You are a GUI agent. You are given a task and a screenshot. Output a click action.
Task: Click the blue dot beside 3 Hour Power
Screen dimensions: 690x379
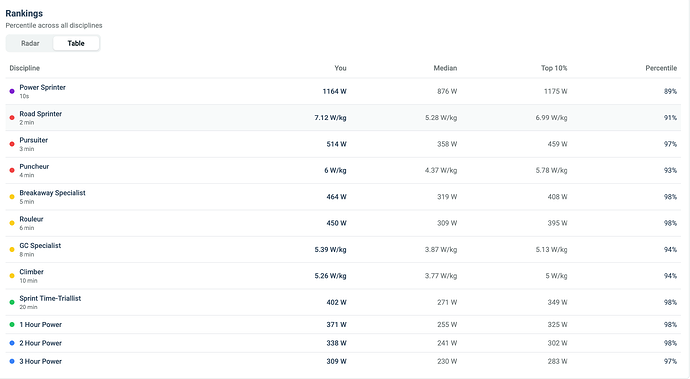[12, 362]
